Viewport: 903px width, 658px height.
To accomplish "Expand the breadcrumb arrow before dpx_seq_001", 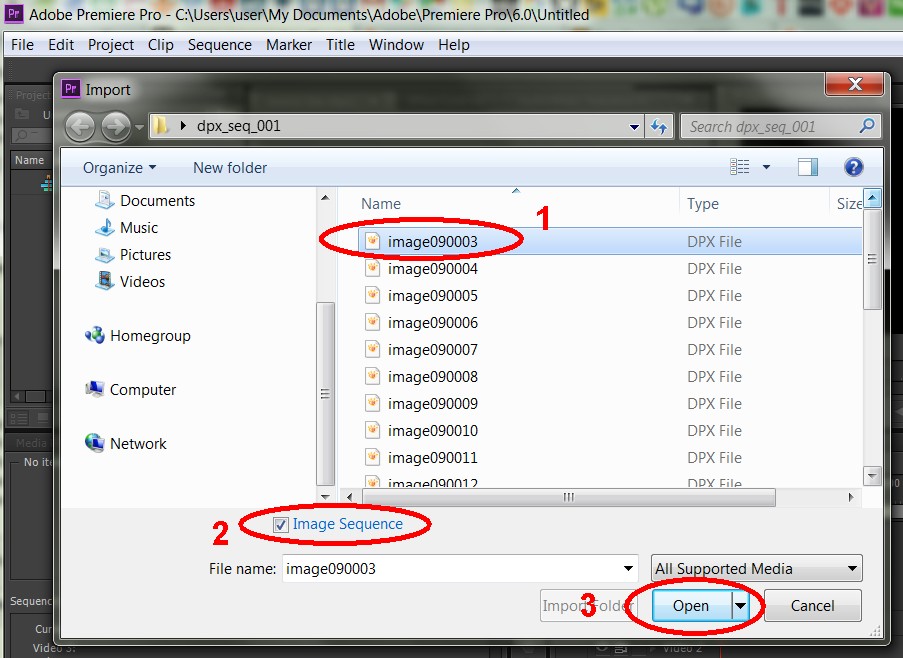I will click(183, 125).
